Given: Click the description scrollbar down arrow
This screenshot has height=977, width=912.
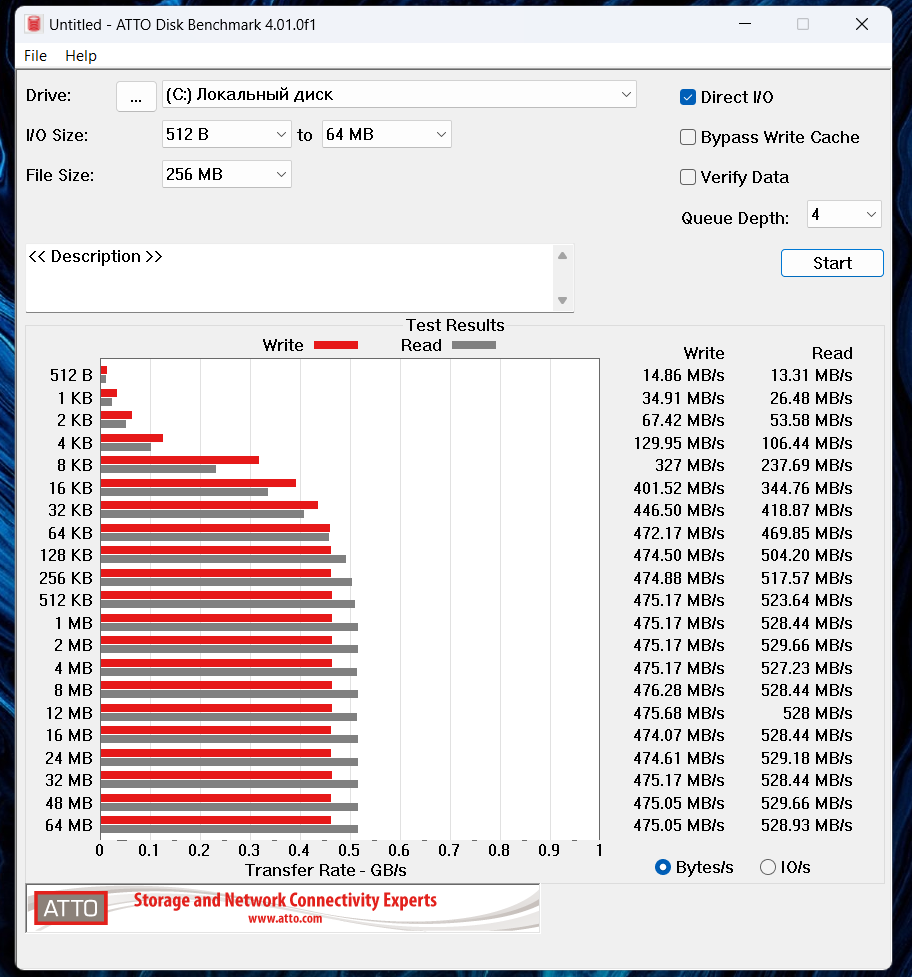Looking at the screenshot, I should pyautogui.click(x=563, y=300).
